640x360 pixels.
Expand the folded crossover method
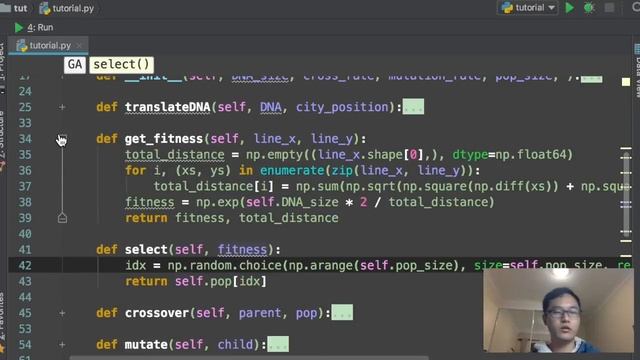(x=62, y=313)
